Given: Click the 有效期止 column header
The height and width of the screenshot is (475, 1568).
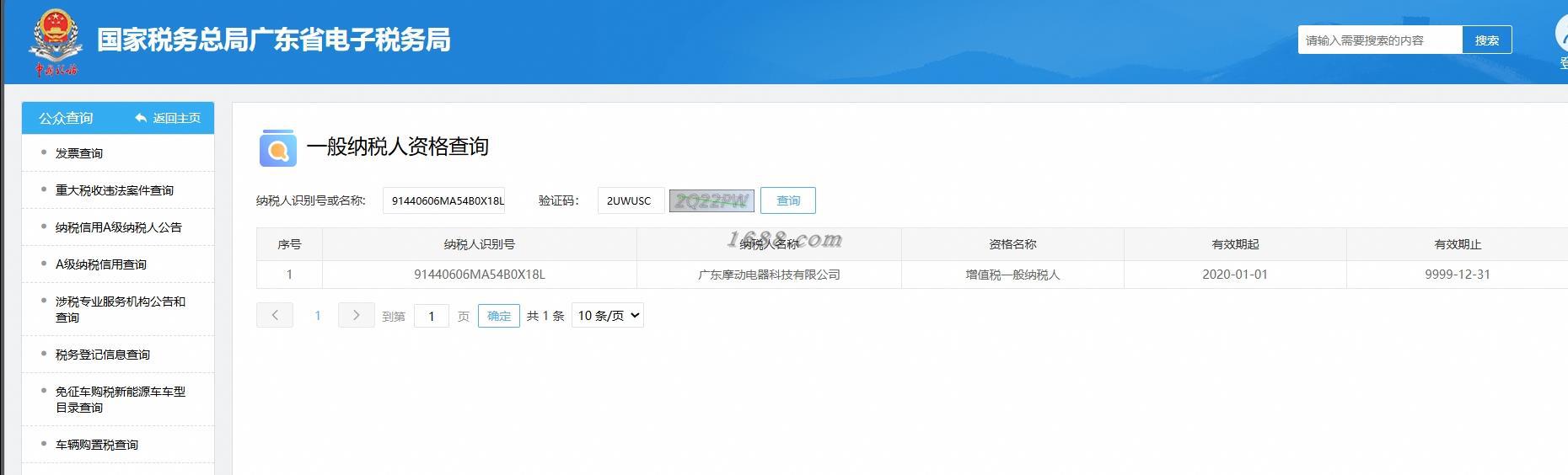Looking at the screenshot, I should [x=1458, y=244].
